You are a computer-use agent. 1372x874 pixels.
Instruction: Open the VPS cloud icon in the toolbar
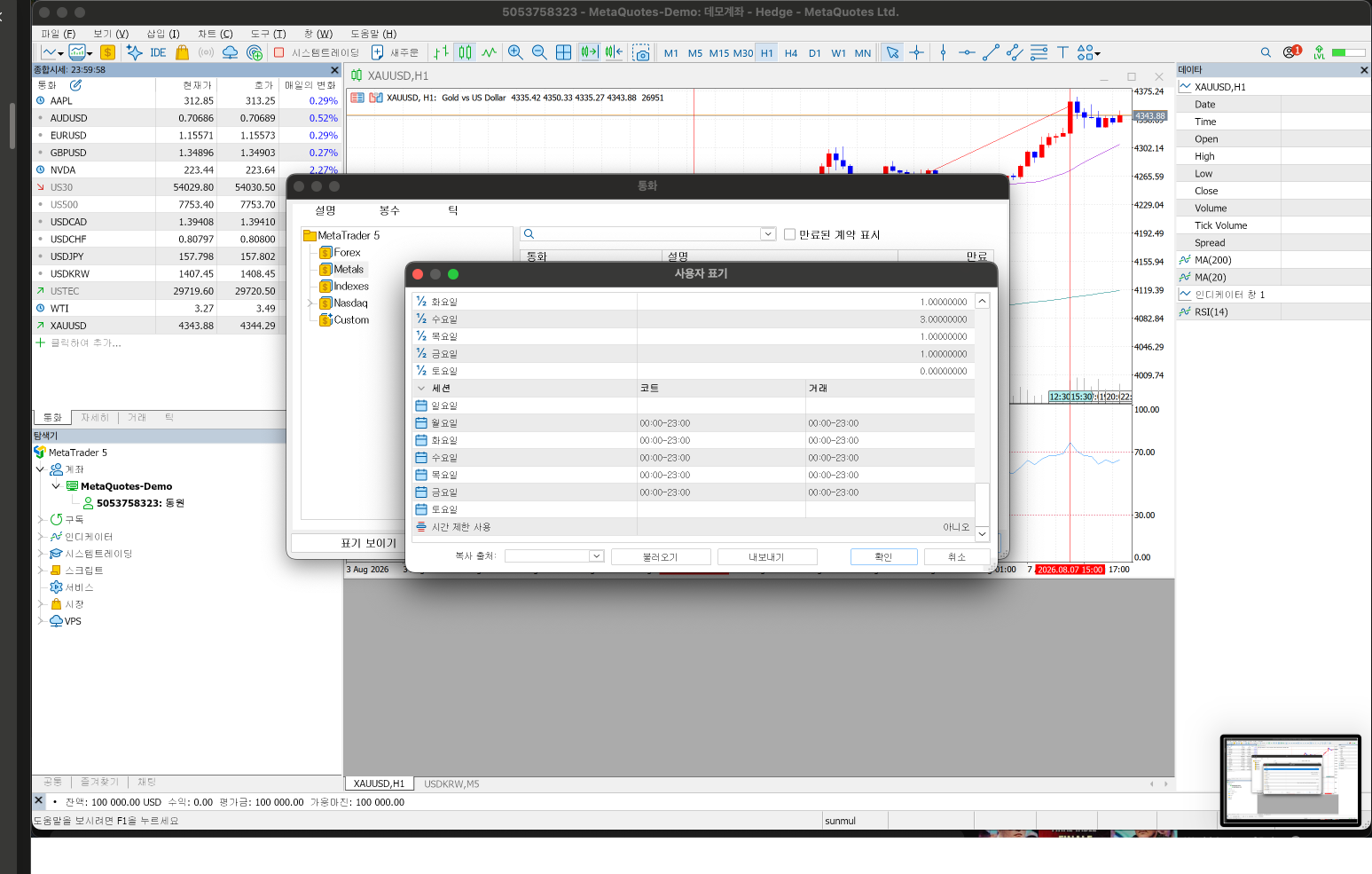tap(230, 52)
